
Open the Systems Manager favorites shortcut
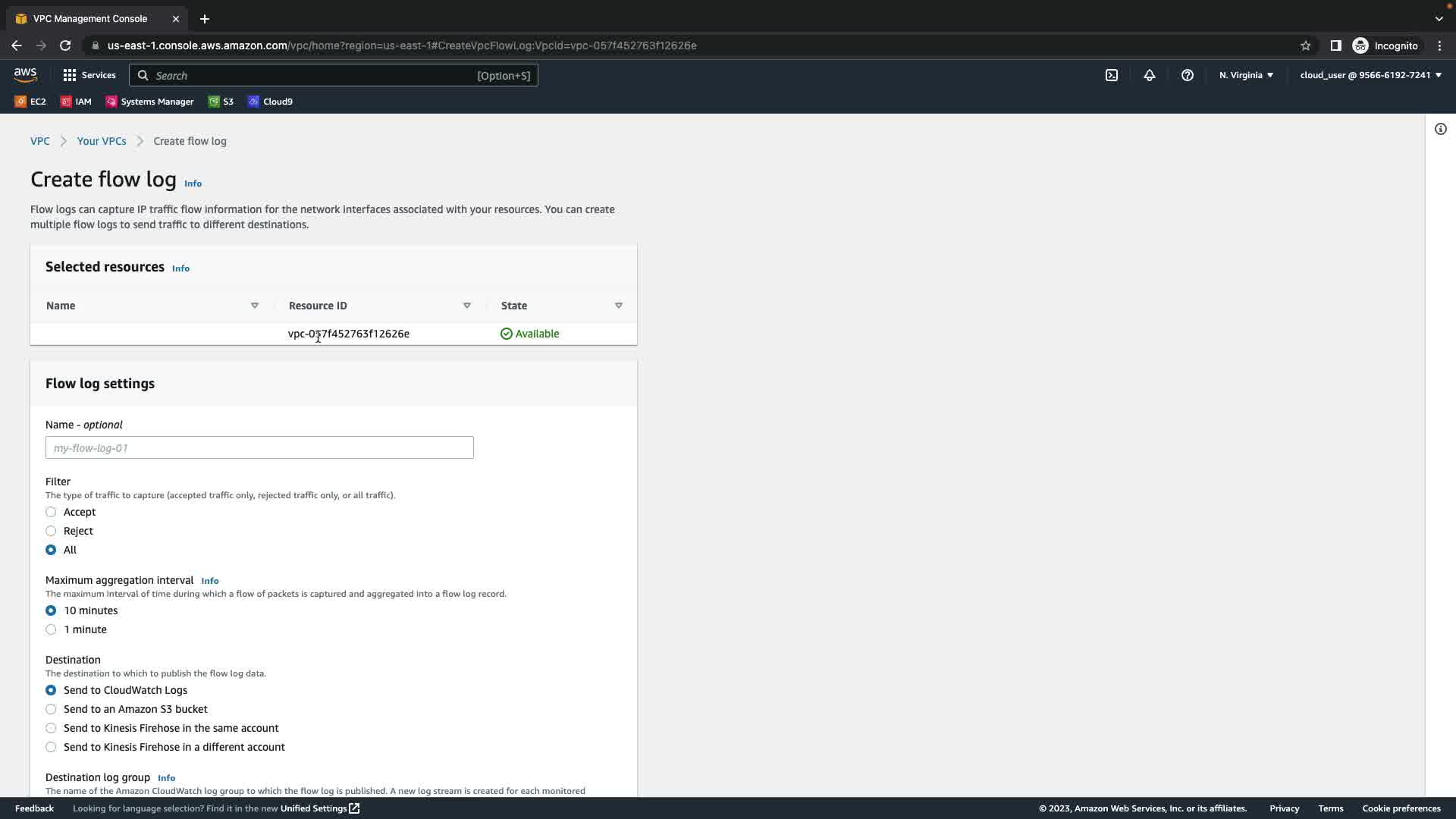point(149,102)
